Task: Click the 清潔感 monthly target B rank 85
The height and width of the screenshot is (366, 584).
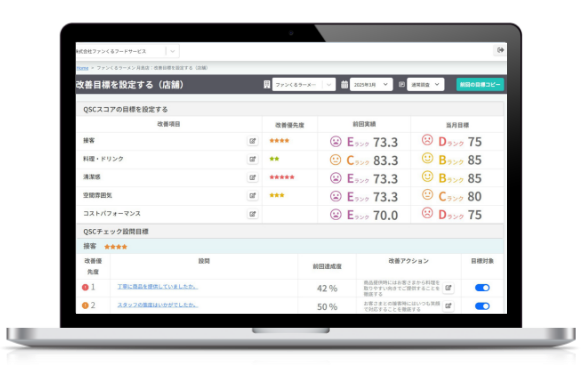Action: click(452, 178)
